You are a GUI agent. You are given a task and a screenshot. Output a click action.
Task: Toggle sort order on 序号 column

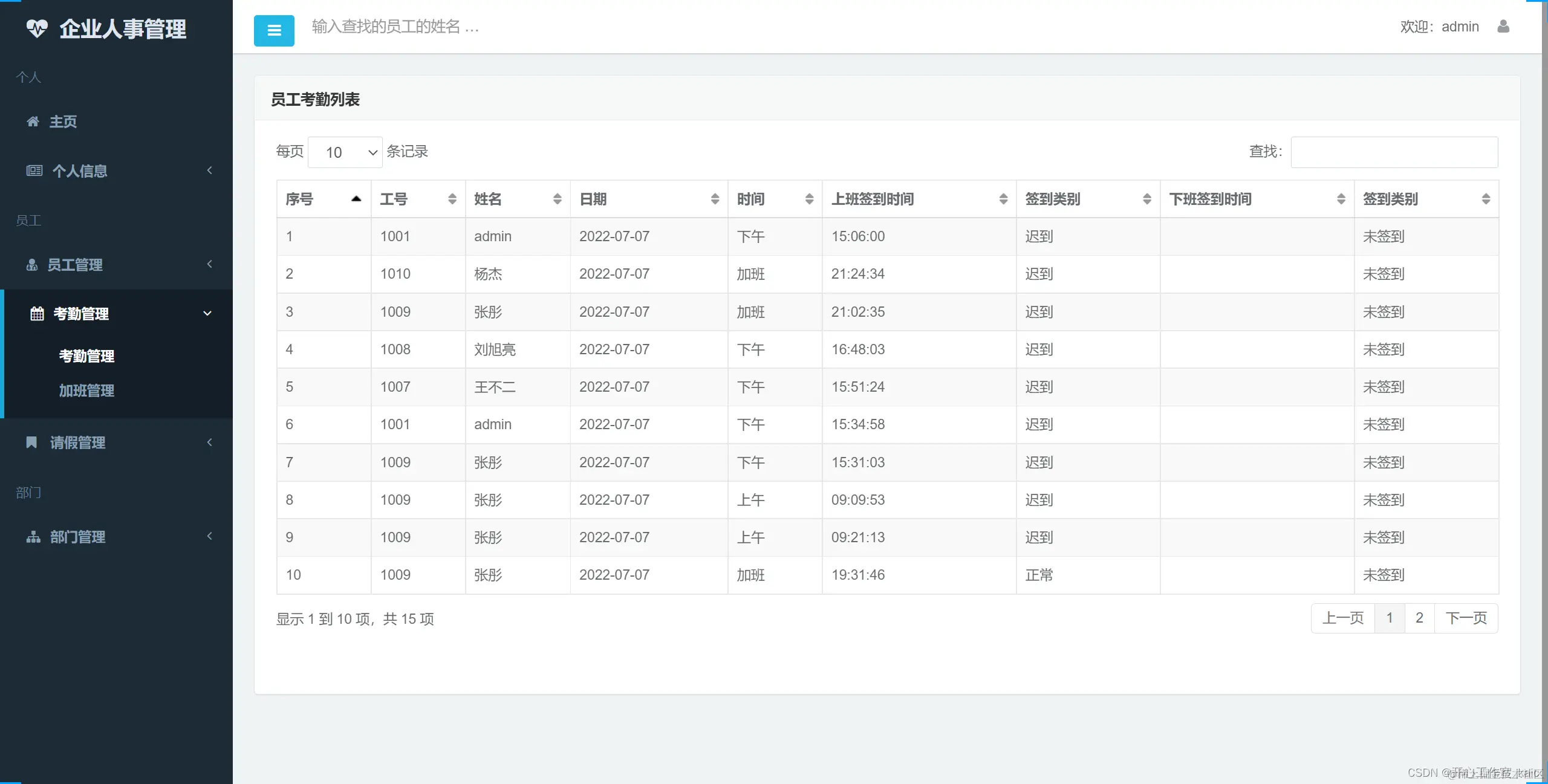[x=356, y=199]
